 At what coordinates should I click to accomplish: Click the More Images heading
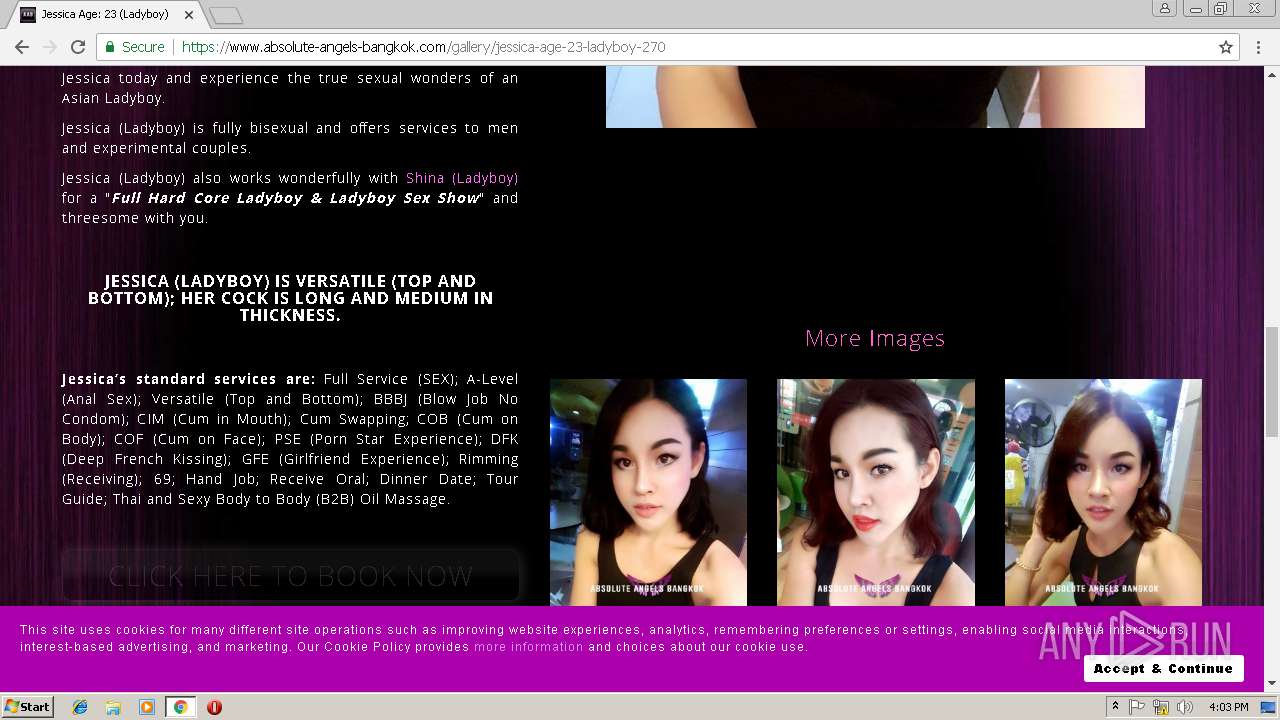point(875,338)
